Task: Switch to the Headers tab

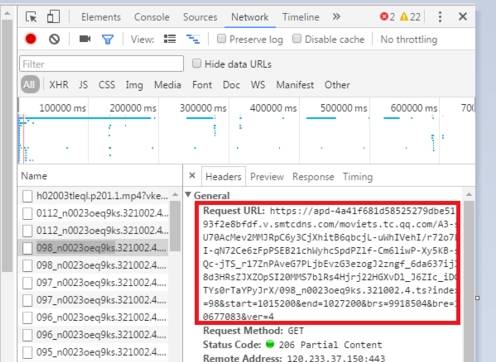Action: (223, 177)
